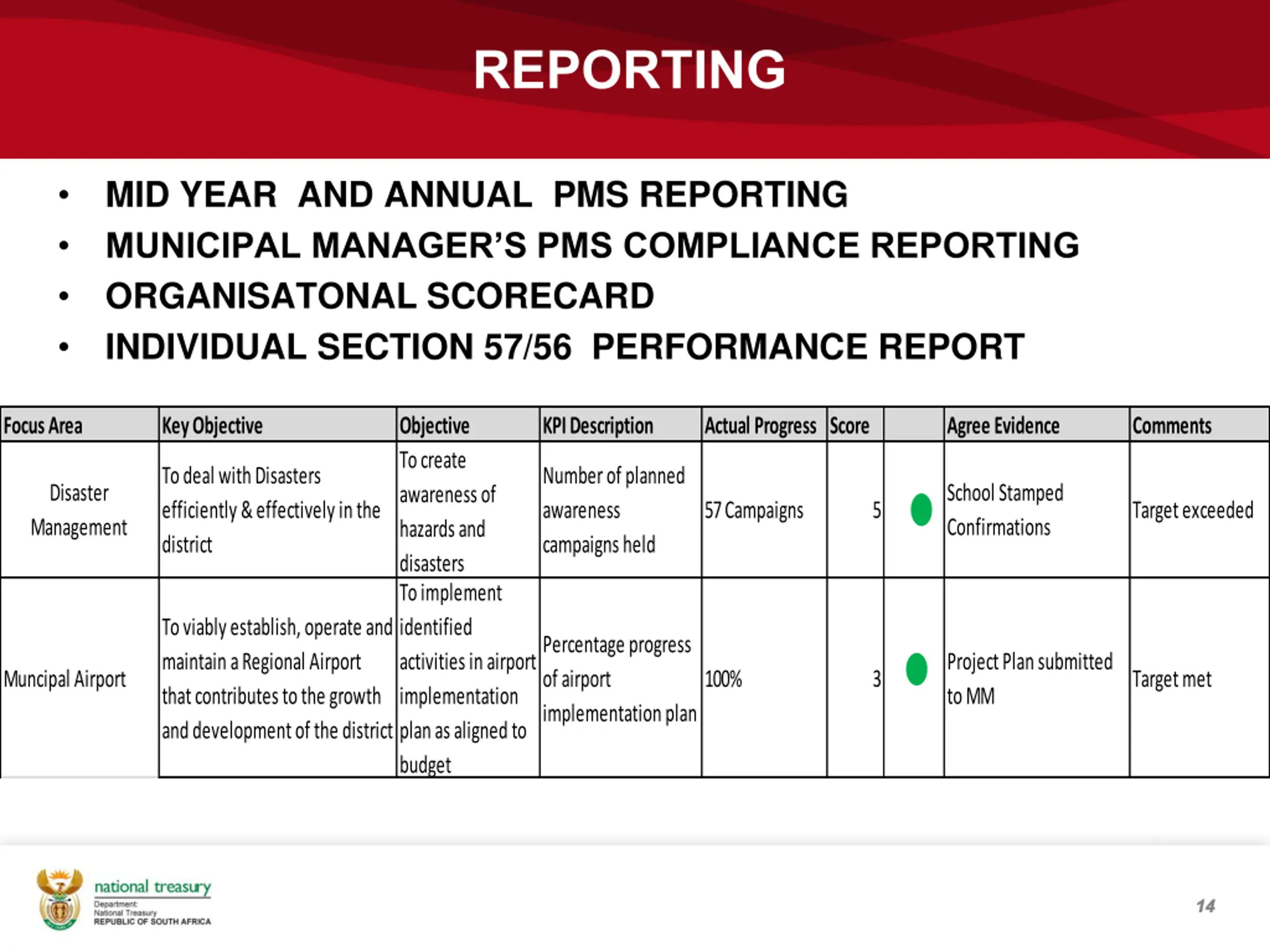This screenshot has width=1270, height=952.
Task: Click the green status dot in Muncipal Airport row
Action: point(916,669)
